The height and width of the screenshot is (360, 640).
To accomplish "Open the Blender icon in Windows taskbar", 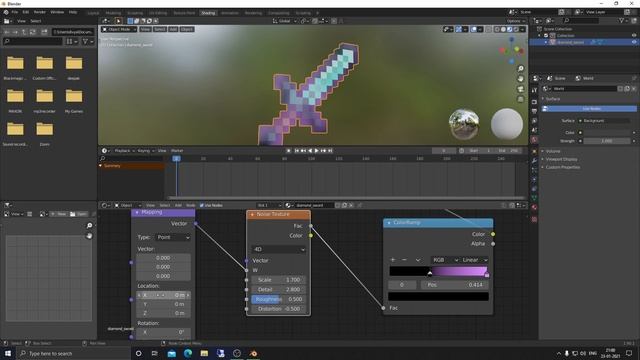I will point(253,353).
